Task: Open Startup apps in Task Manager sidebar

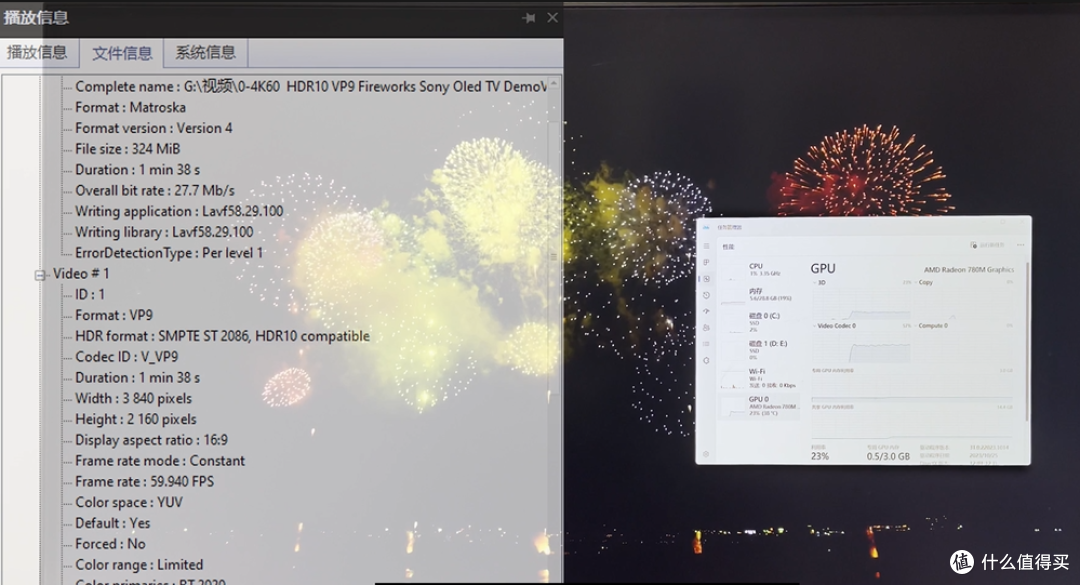Action: coord(706,311)
